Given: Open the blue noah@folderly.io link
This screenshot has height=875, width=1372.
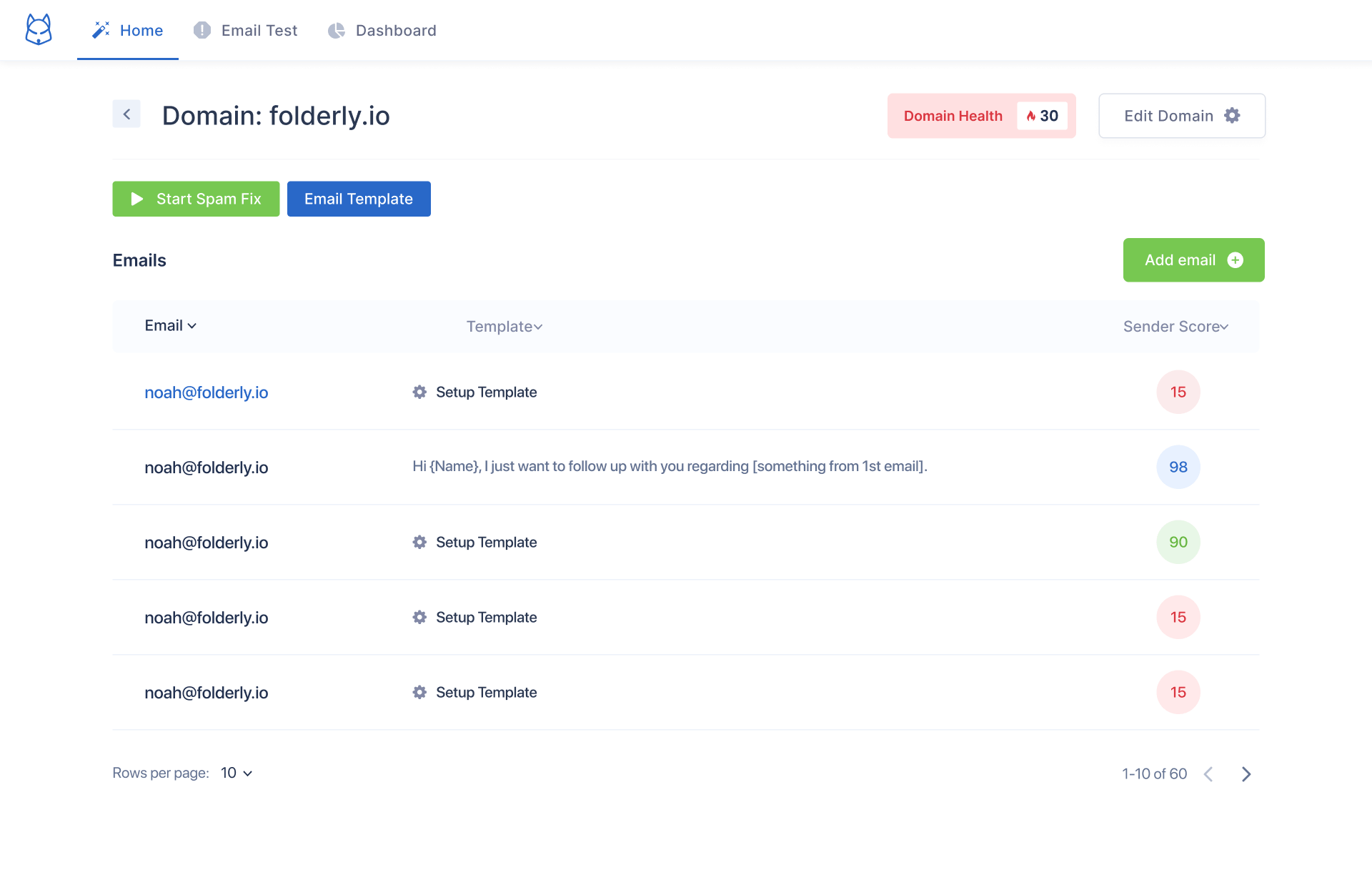Looking at the screenshot, I should tap(207, 392).
